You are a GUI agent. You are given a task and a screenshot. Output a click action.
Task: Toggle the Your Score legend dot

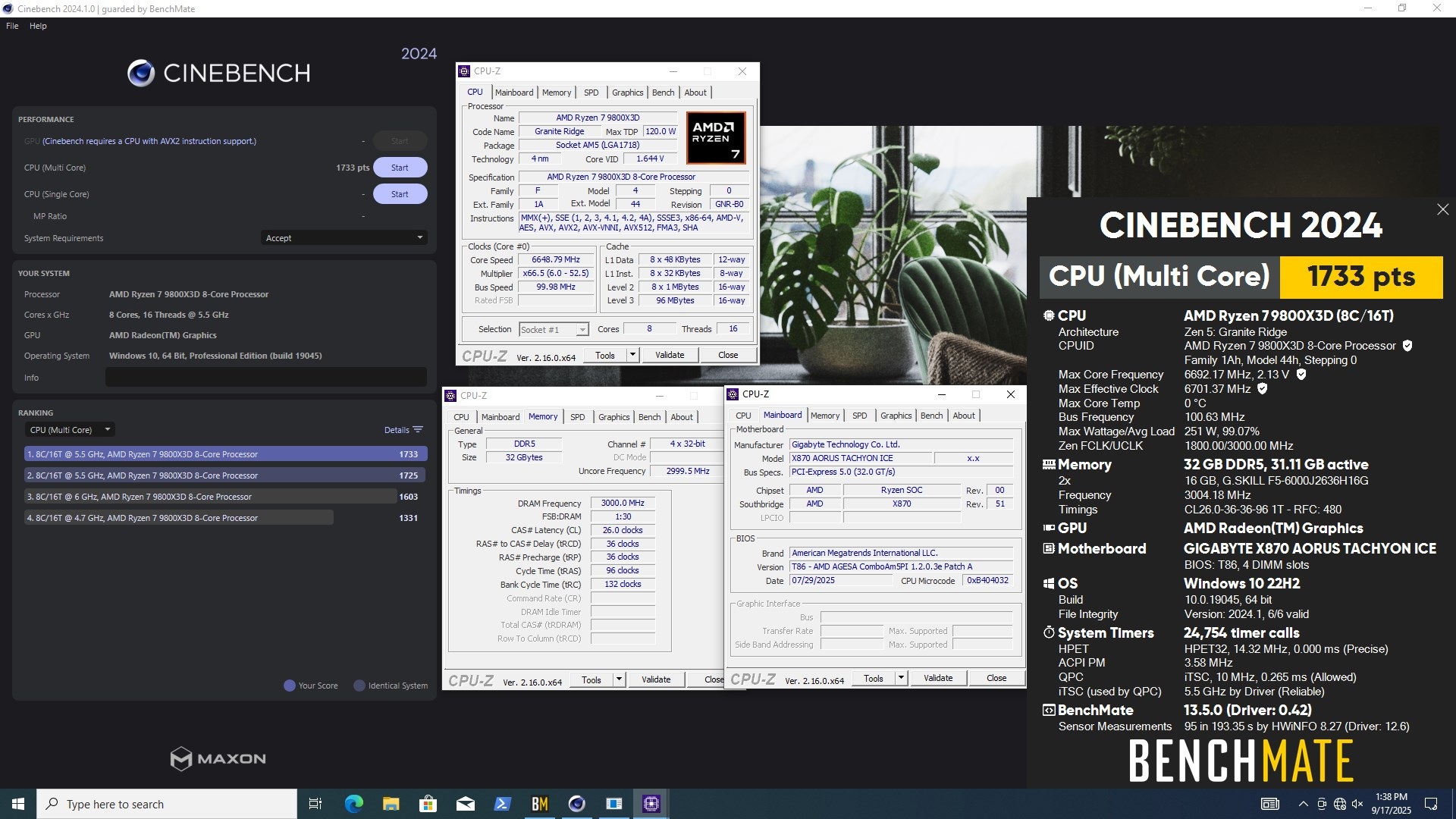pos(289,686)
